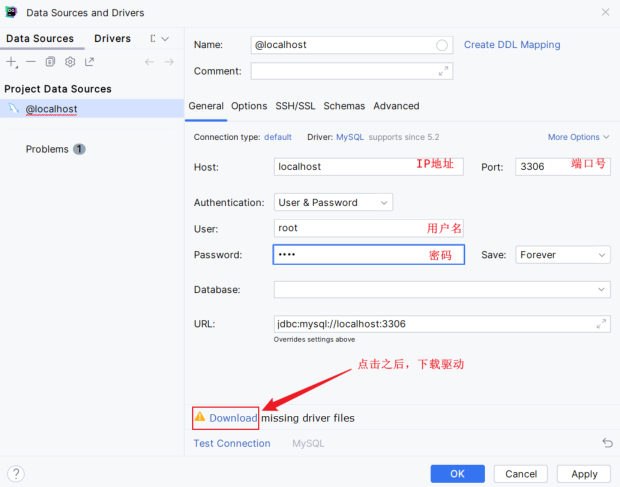
Task: Click the Cancel button
Action: (521, 474)
